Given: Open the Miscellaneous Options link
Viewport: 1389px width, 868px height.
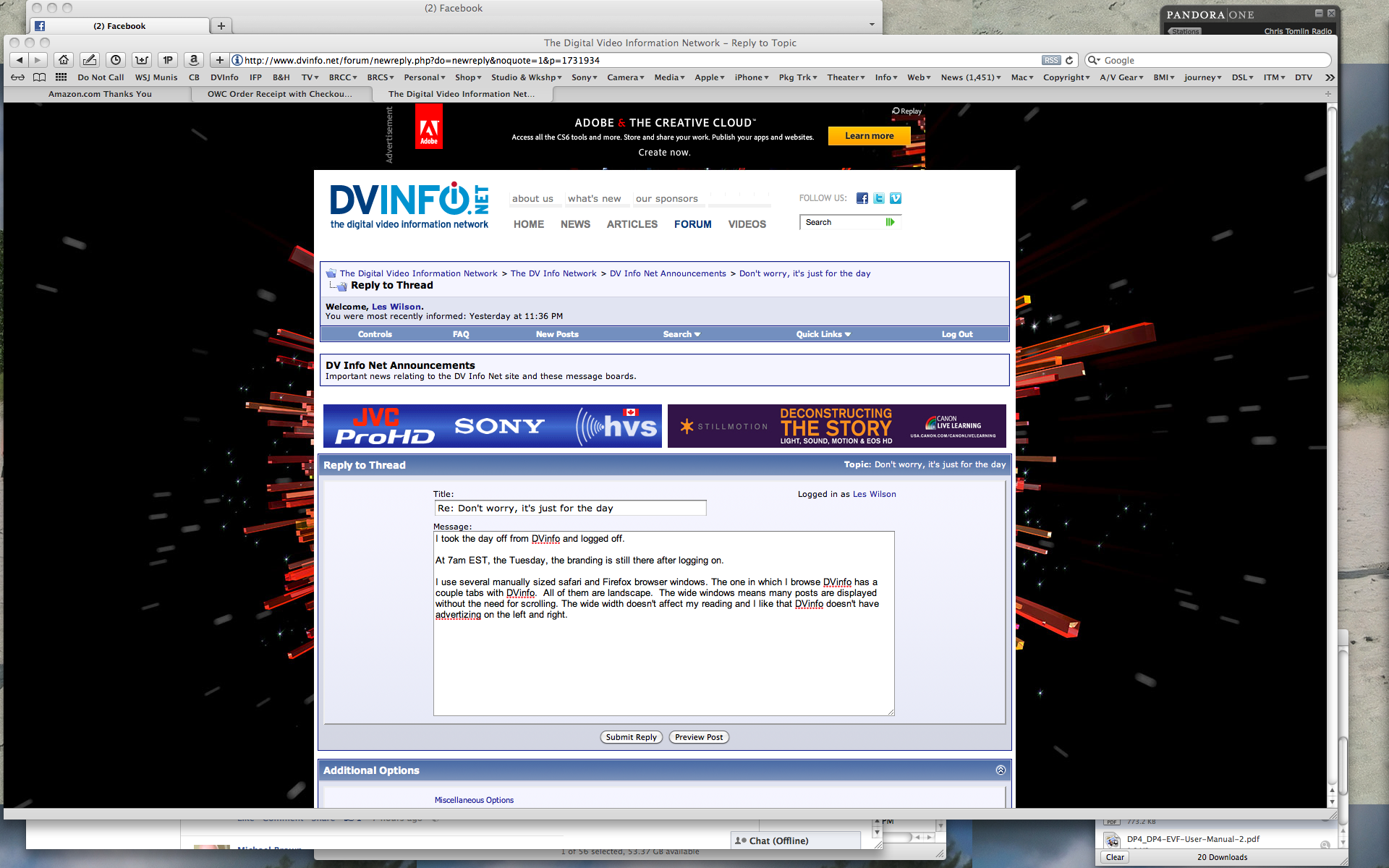Looking at the screenshot, I should tap(474, 800).
